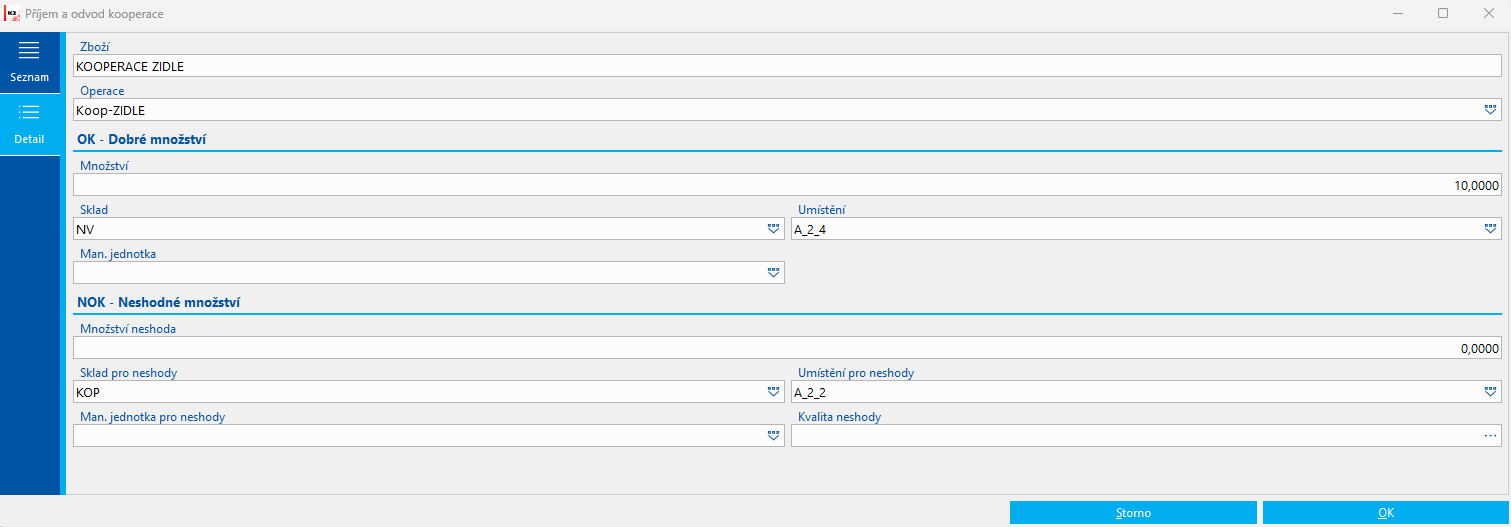
Task: Switch to the Detail tab
Action: (x=30, y=124)
